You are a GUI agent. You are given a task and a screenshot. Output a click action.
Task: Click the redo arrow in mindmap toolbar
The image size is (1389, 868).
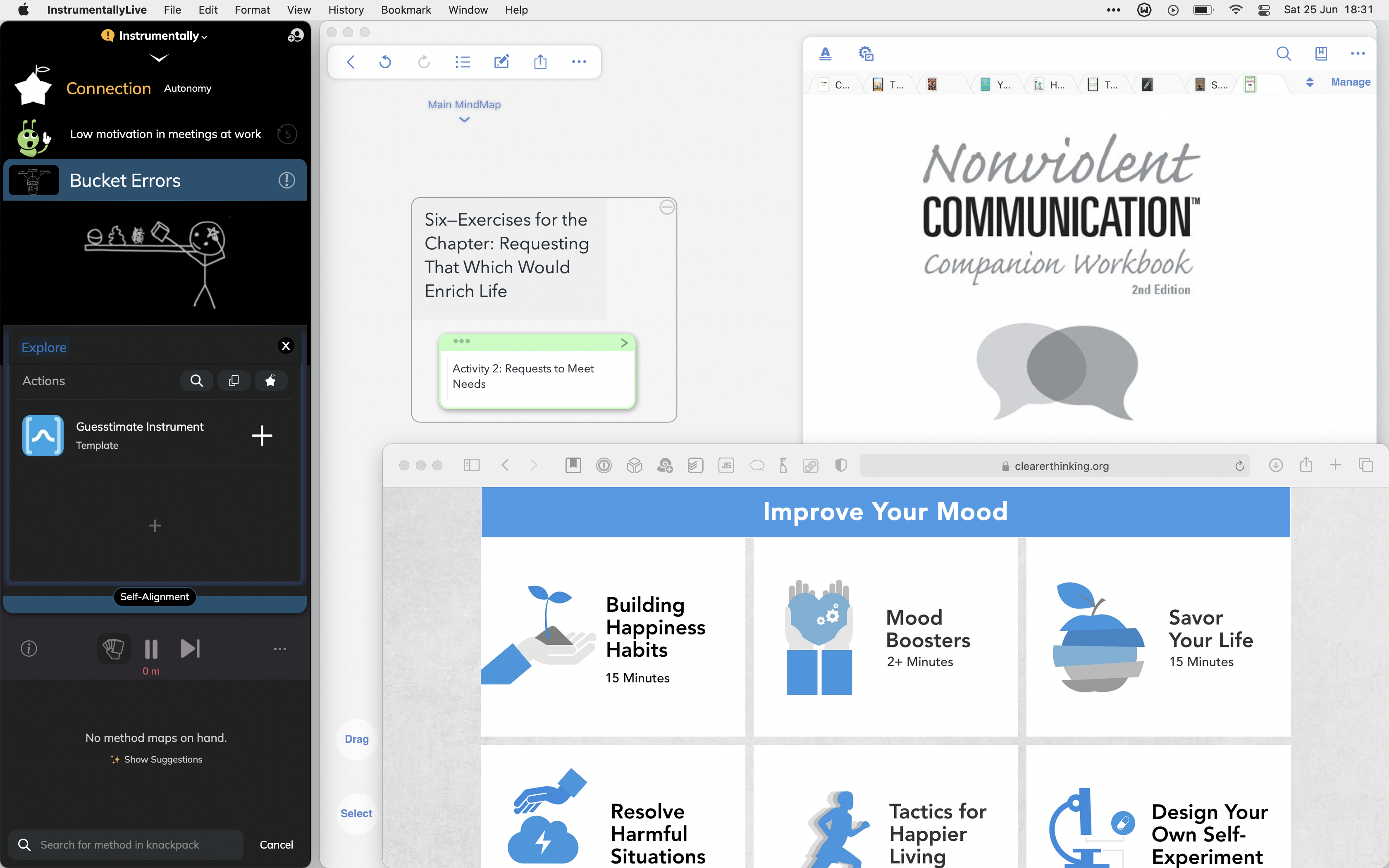click(424, 62)
